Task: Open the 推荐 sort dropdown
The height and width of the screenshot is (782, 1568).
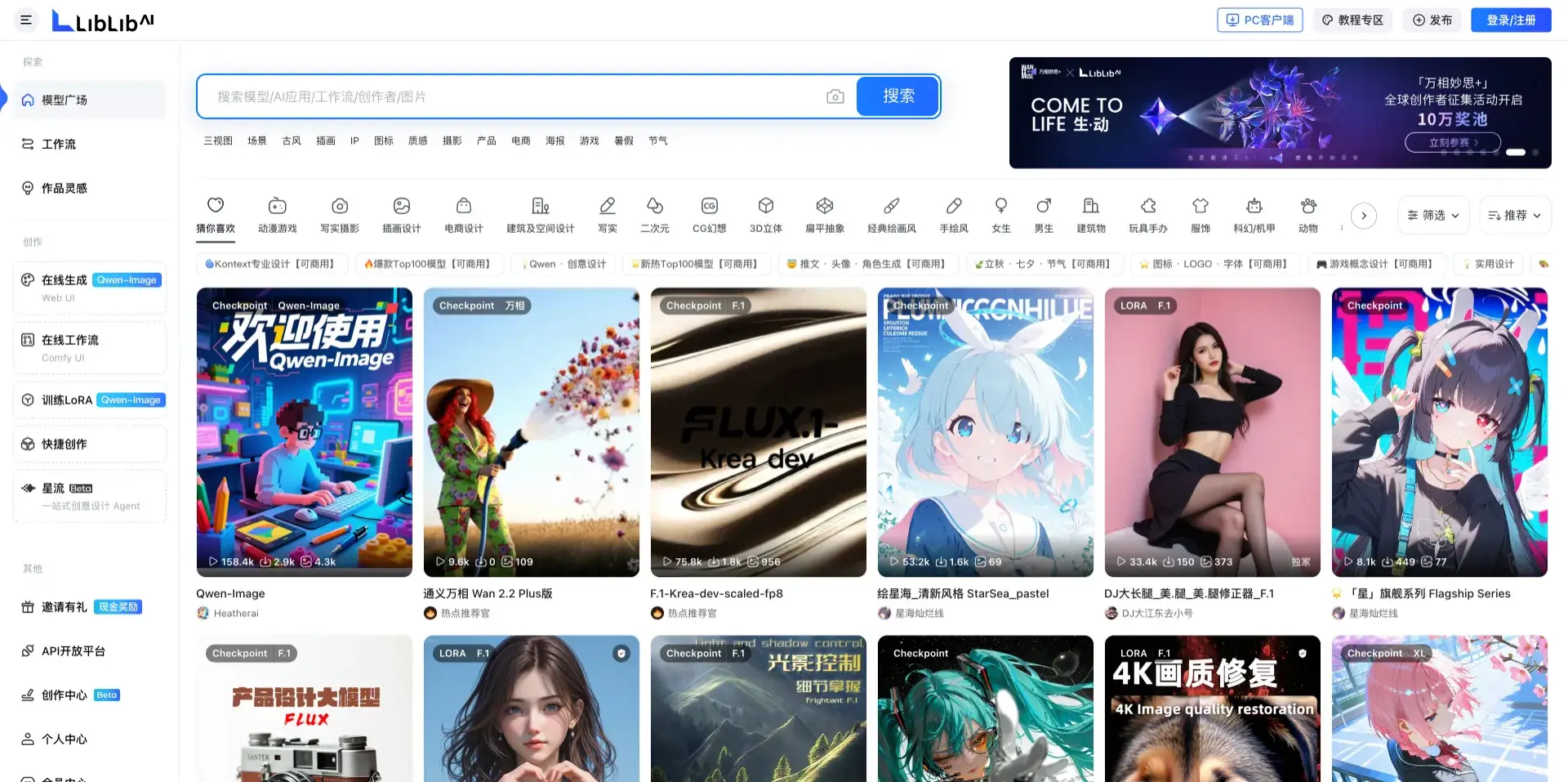Action: point(1515,215)
